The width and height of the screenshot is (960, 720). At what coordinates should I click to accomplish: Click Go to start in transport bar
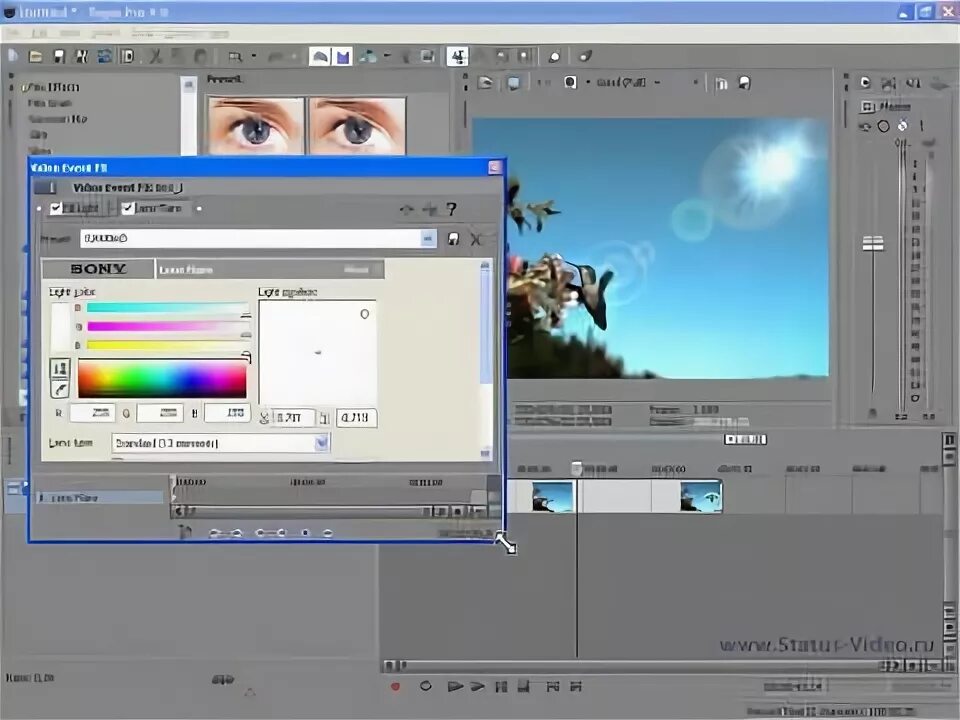coord(552,686)
